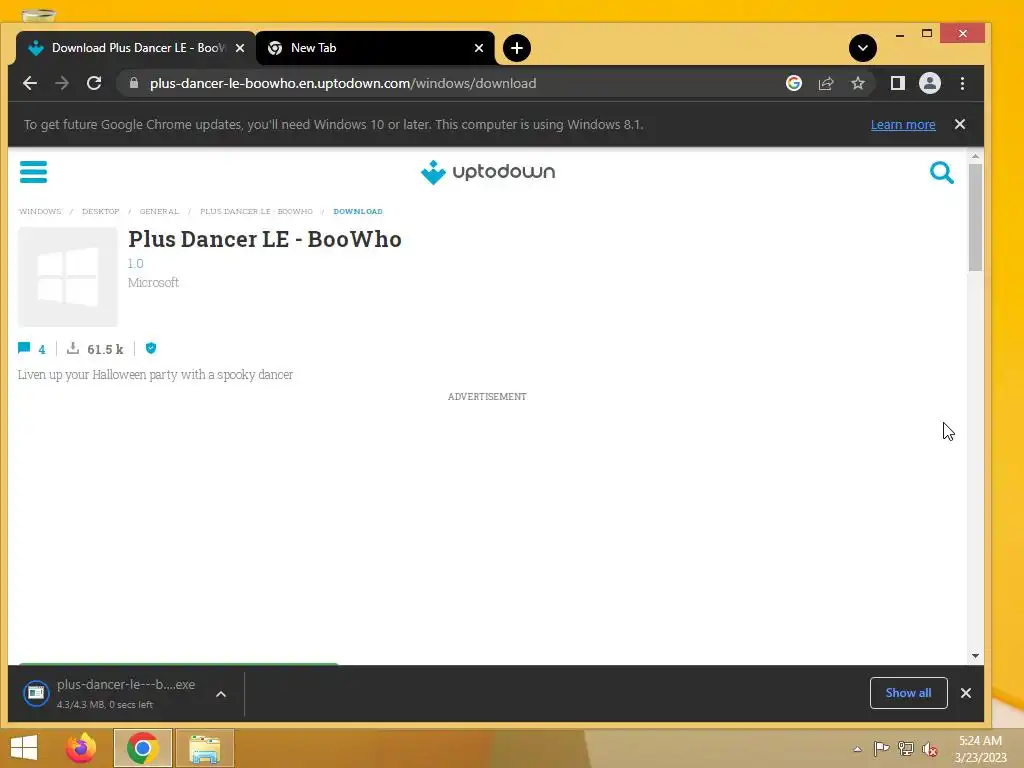Close the Download Plus Dancer LE tab
The image size is (1024, 768).
click(240, 48)
